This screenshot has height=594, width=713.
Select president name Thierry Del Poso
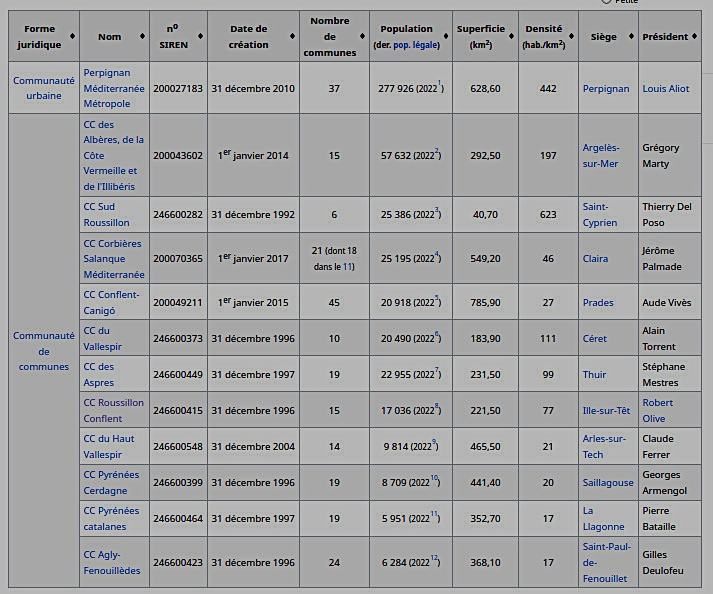[x=667, y=215]
